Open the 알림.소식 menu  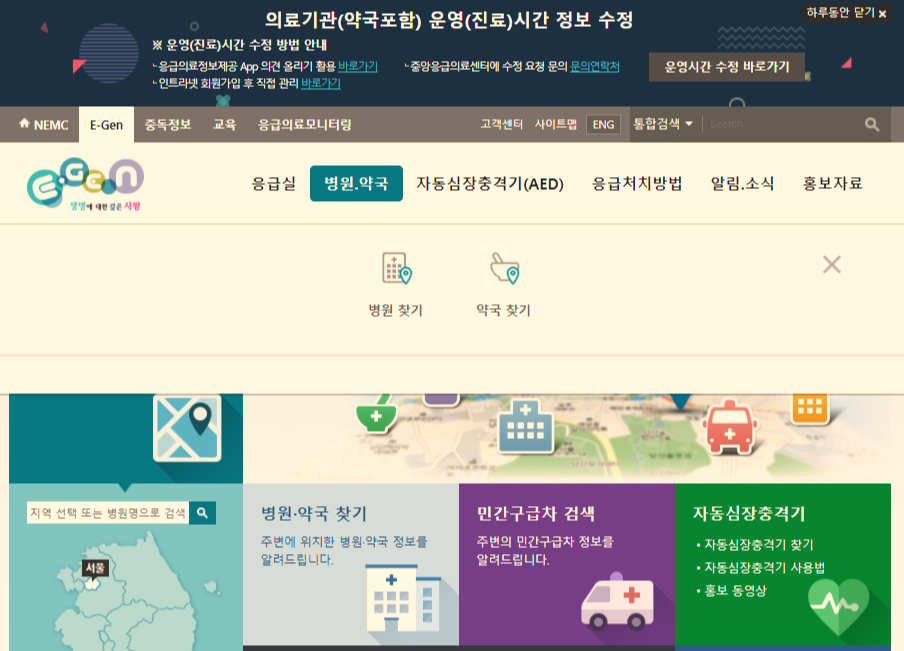tap(742, 184)
